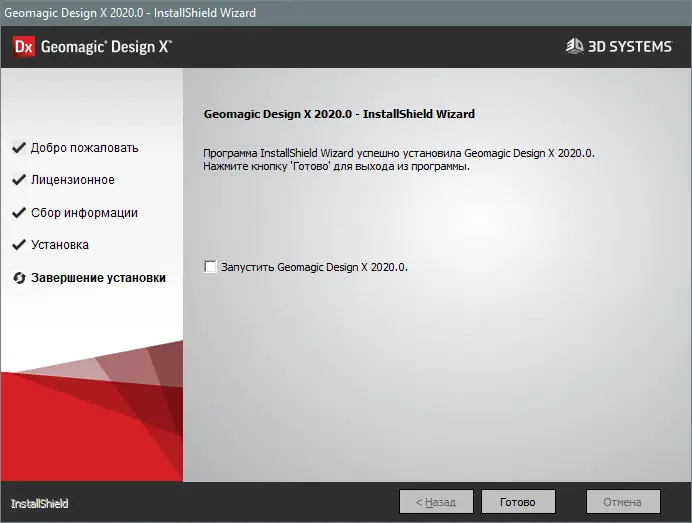Select the Установка step label
692x523 pixels.
click(60, 245)
